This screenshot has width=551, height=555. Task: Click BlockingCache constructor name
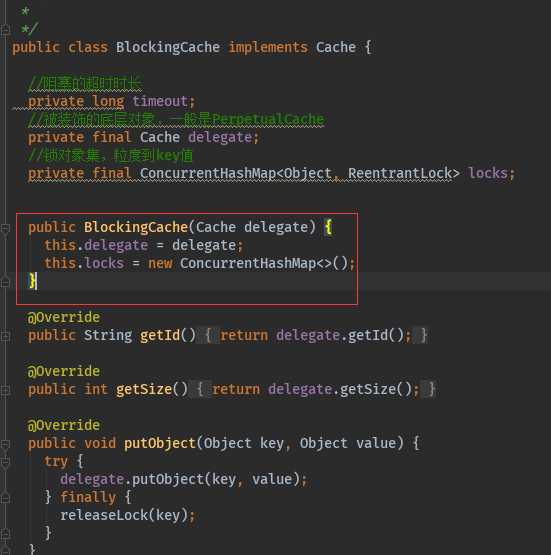tap(136, 228)
